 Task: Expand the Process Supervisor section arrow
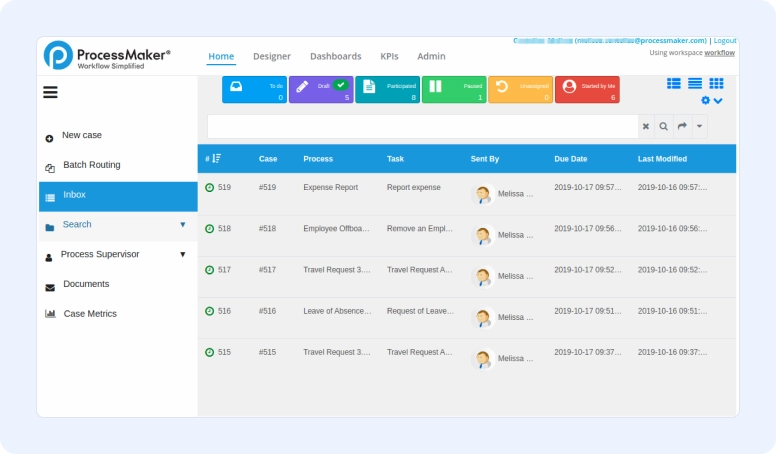[x=183, y=254]
